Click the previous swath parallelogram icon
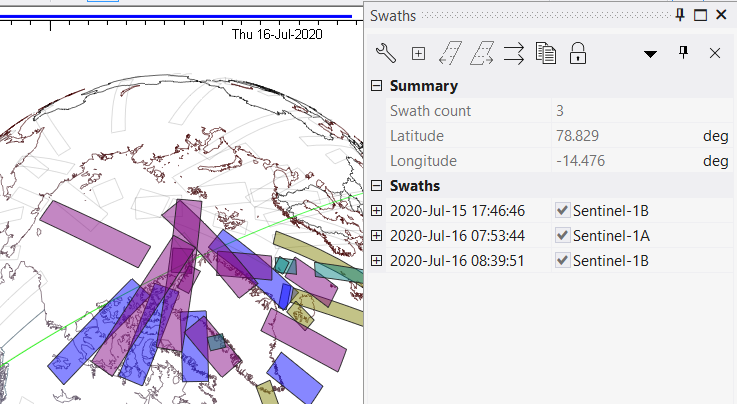The width and height of the screenshot is (737, 404). click(450, 53)
